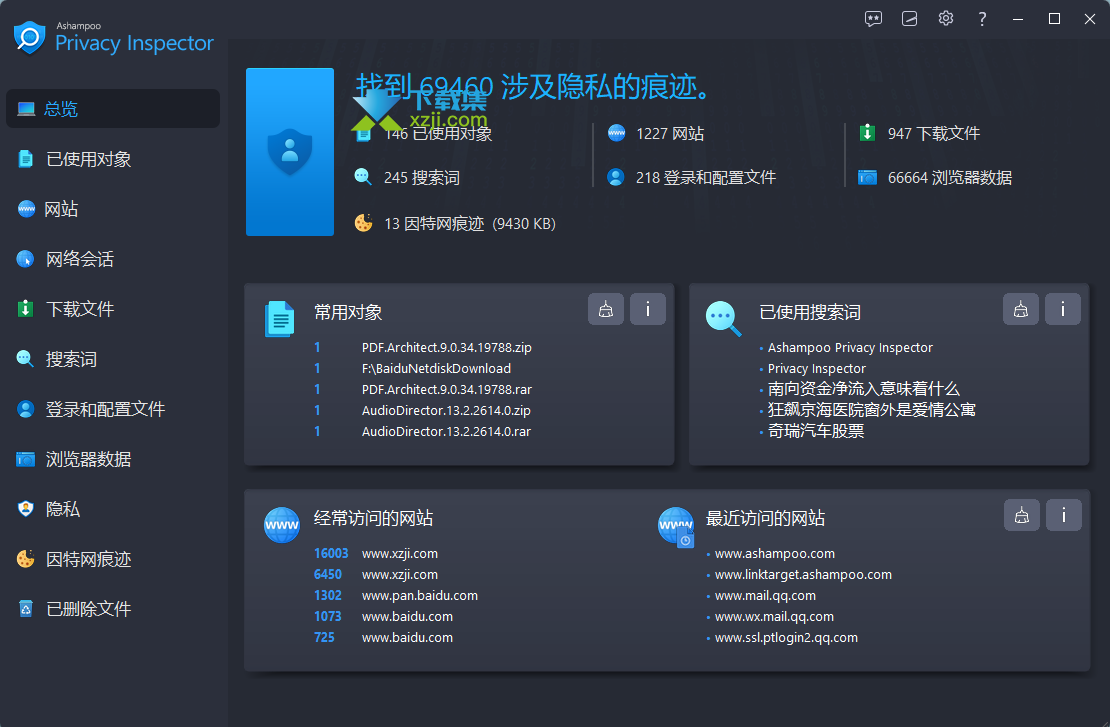Open the feedback chat icon in title bar
The image size is (1110, 727).
[x=873, y=19]
